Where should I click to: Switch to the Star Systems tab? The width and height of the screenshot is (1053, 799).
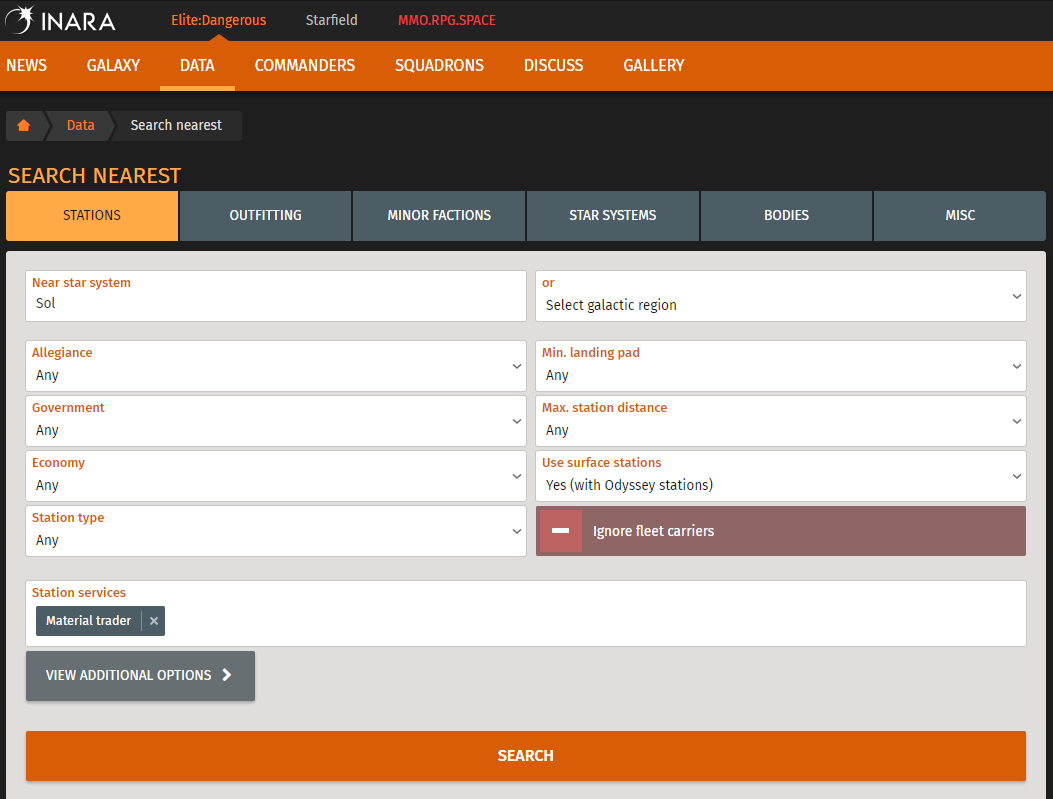click(x=612, y=216)
